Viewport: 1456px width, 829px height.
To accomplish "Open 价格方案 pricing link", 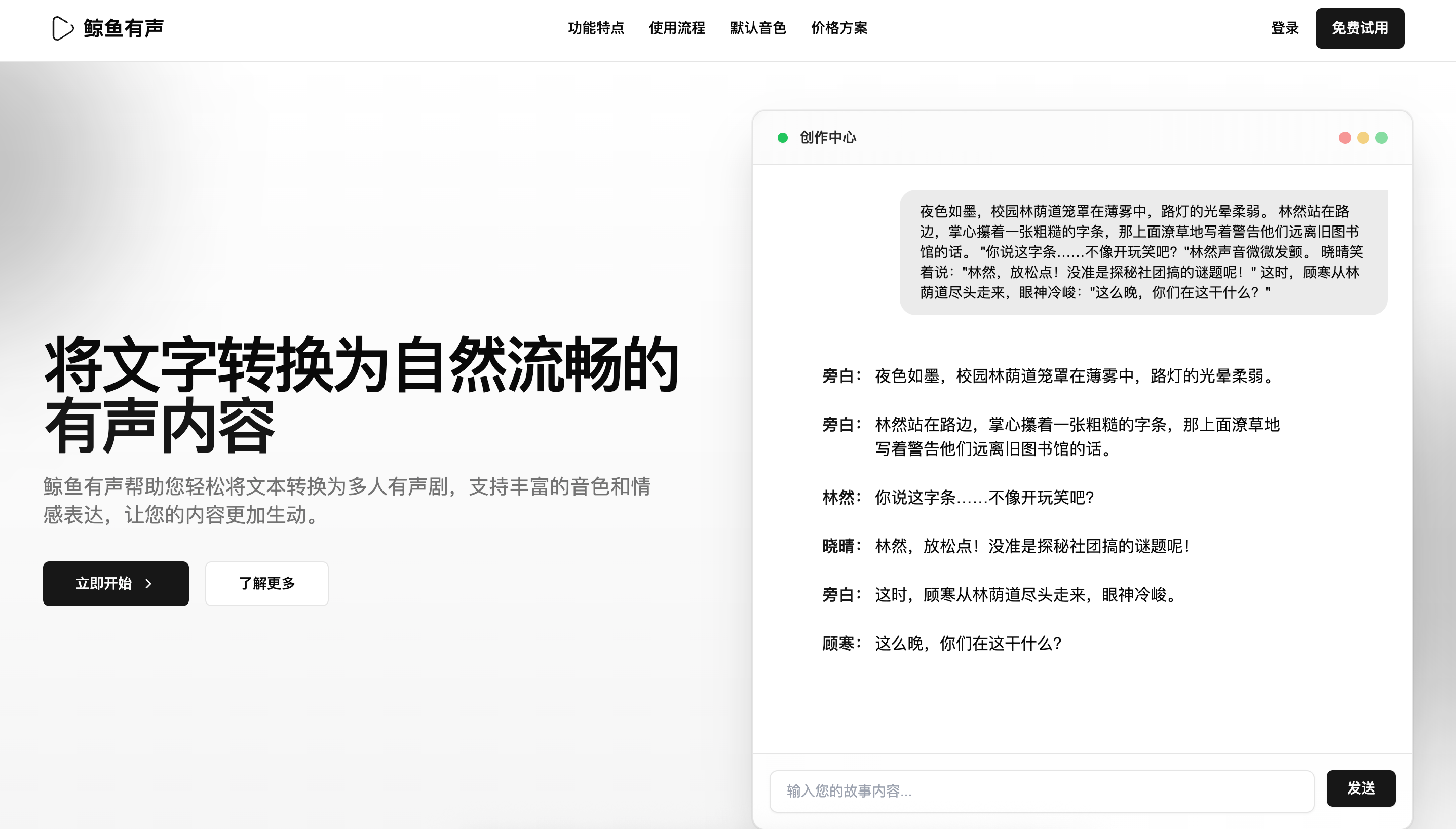I will 839,28.
